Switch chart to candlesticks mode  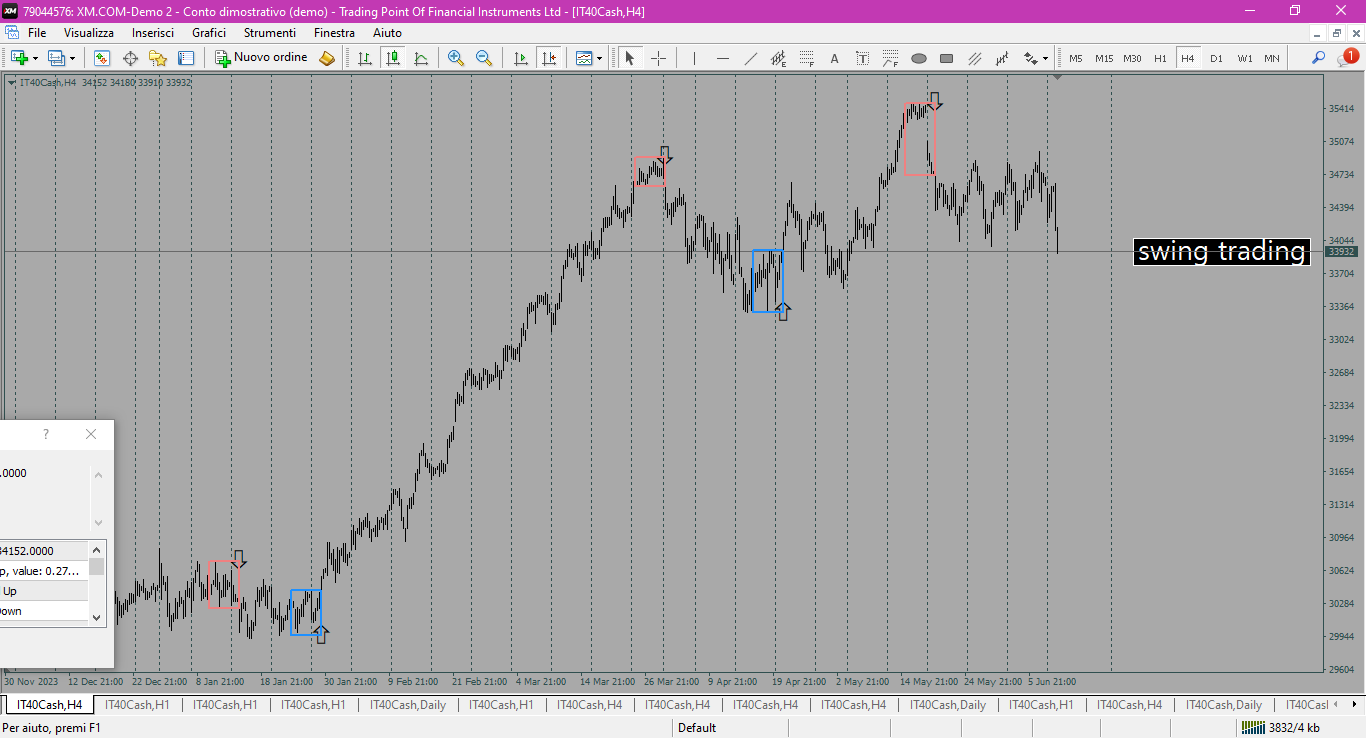point(393,58)
